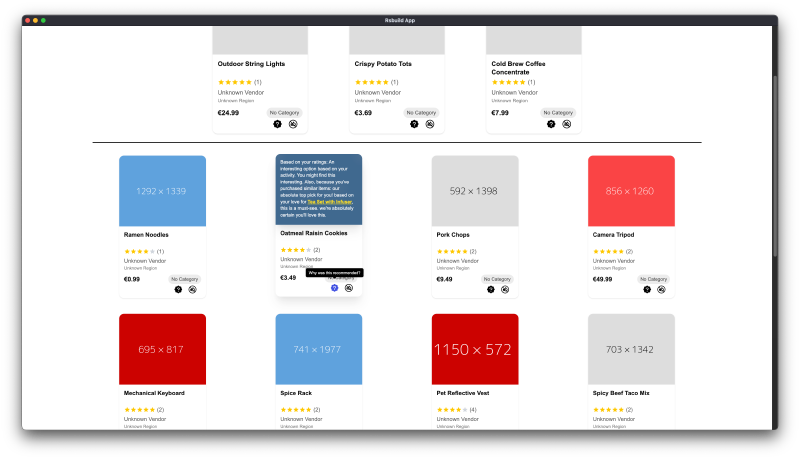
Task: Click question mark icon on Crispy Potato Tots card
Action: coord(414,124)
